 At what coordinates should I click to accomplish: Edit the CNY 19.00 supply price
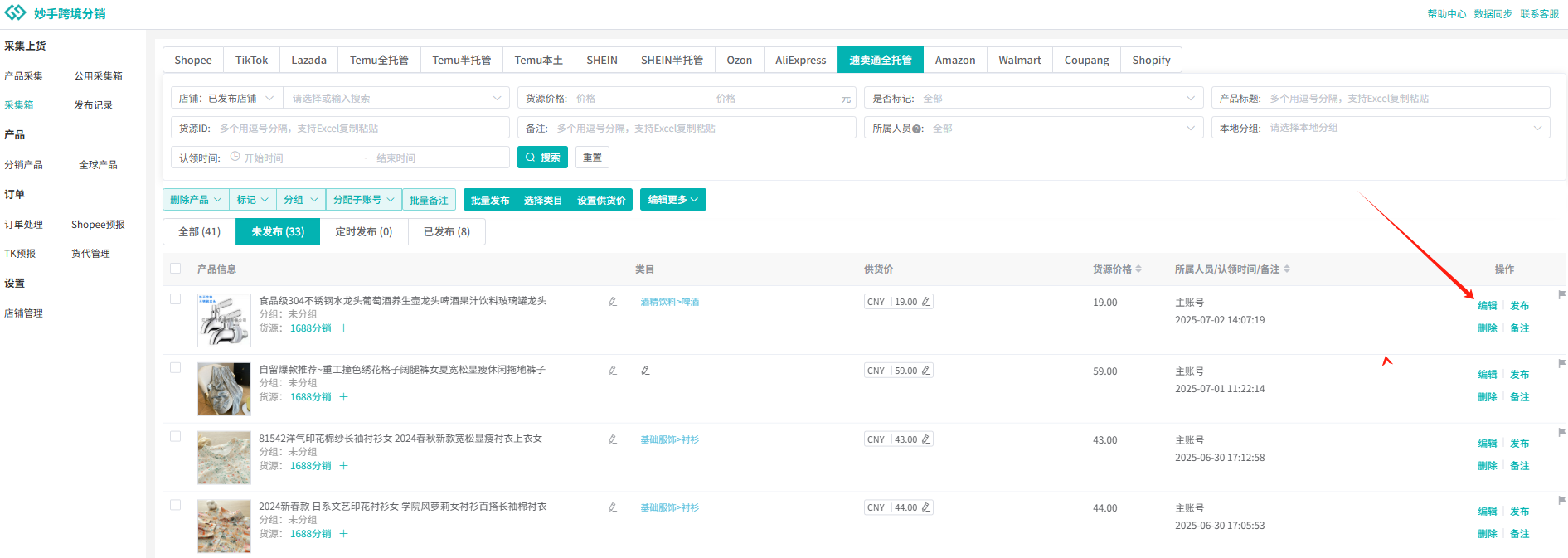(x=926, y=302)
